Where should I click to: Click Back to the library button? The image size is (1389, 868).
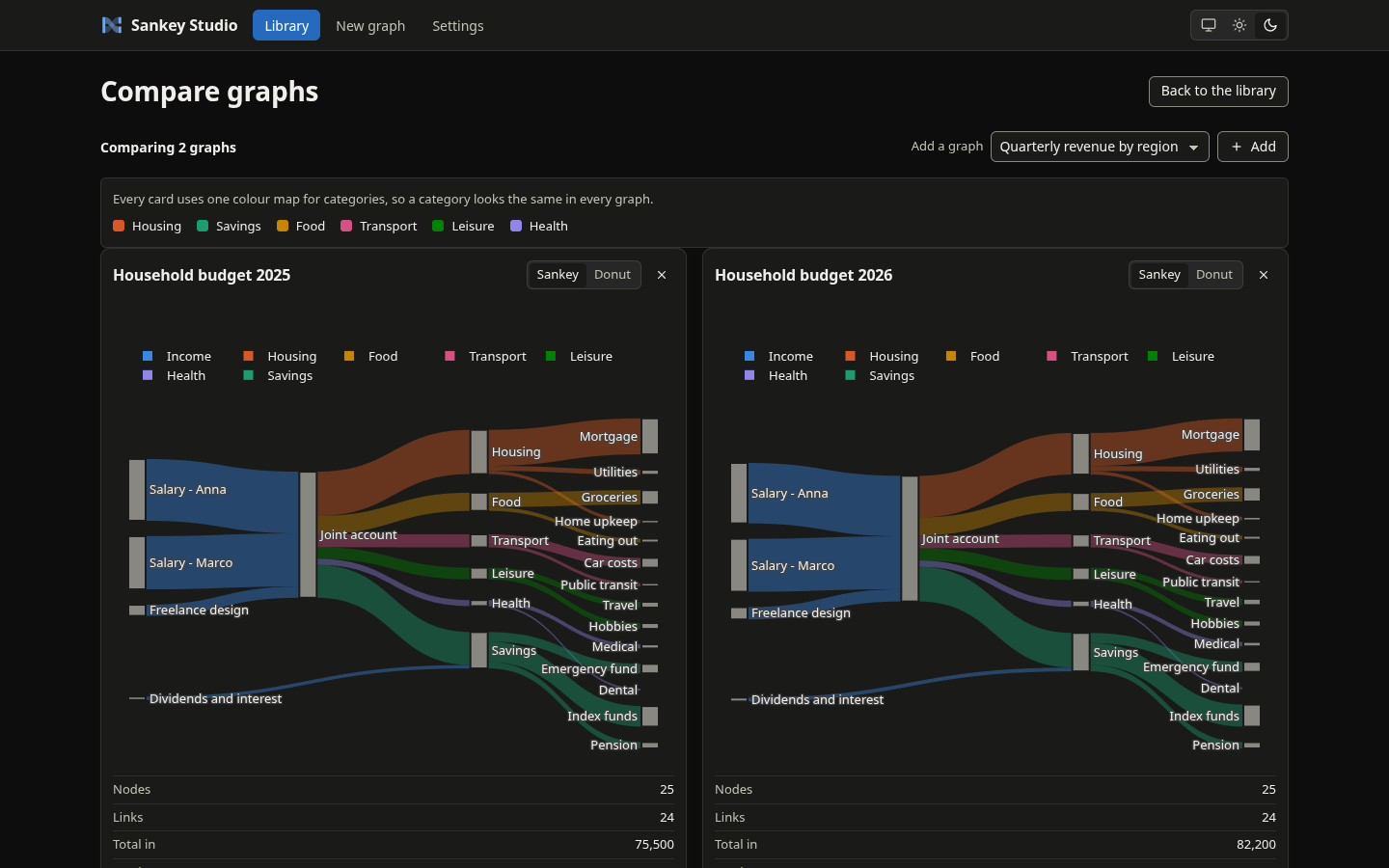pos(1218,92)
